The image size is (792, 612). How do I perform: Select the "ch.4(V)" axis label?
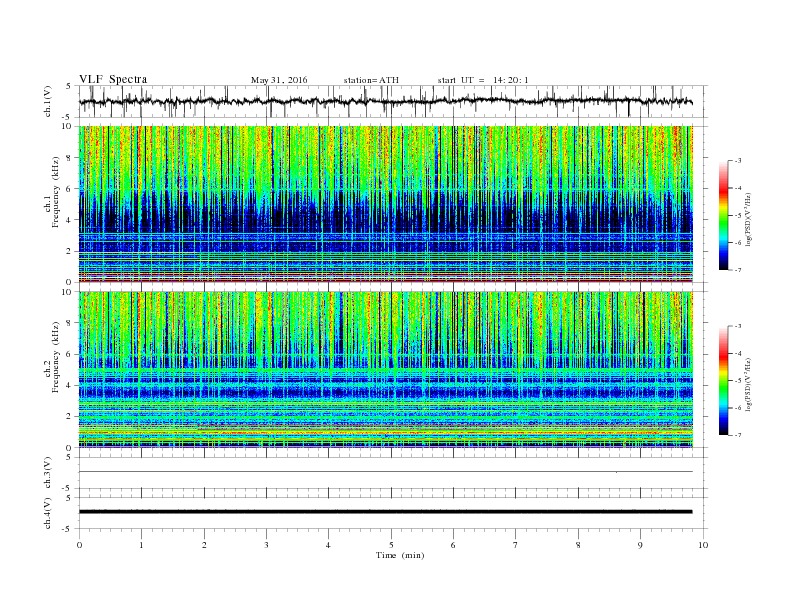point(48,513)
